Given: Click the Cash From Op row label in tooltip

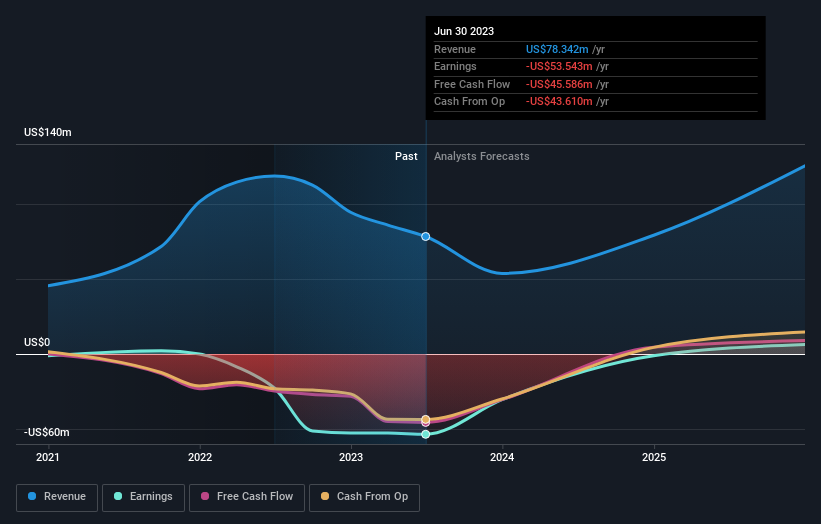Looking at the screenshot, I should (470, 102).
